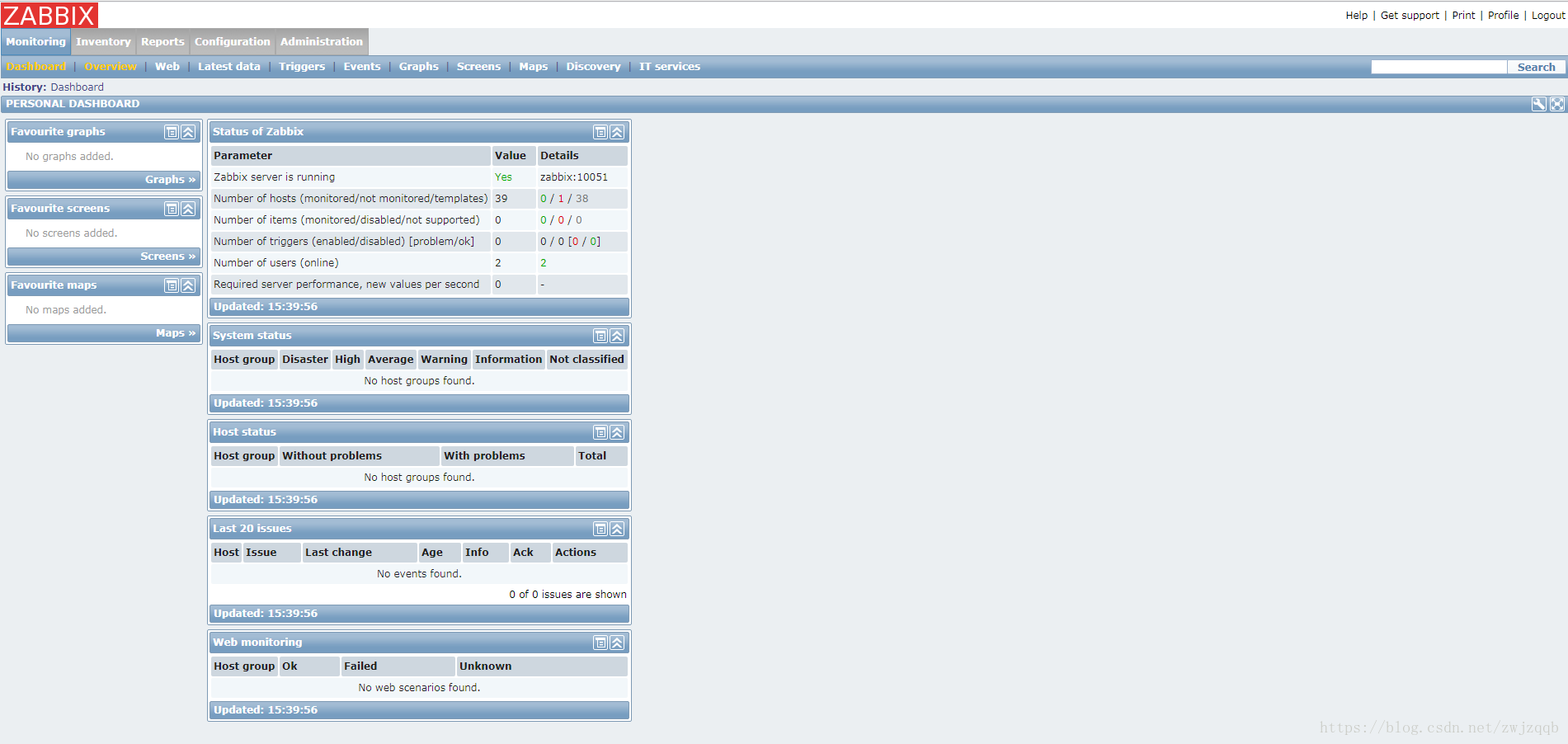1568x744 pixels.
Task: Click the '0 of 0 issues are shown' text
Action: click(567, 594)
